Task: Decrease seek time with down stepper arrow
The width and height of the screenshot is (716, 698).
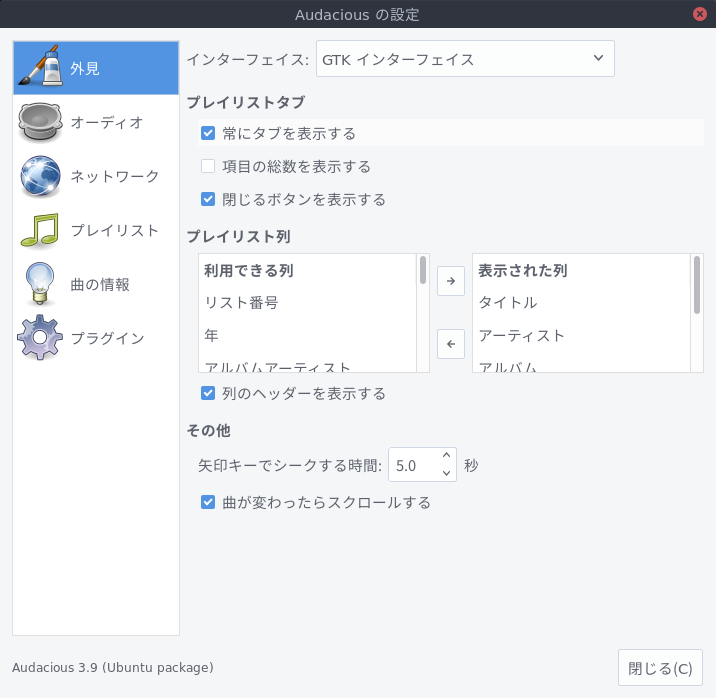Action: (x=446, y=473)
